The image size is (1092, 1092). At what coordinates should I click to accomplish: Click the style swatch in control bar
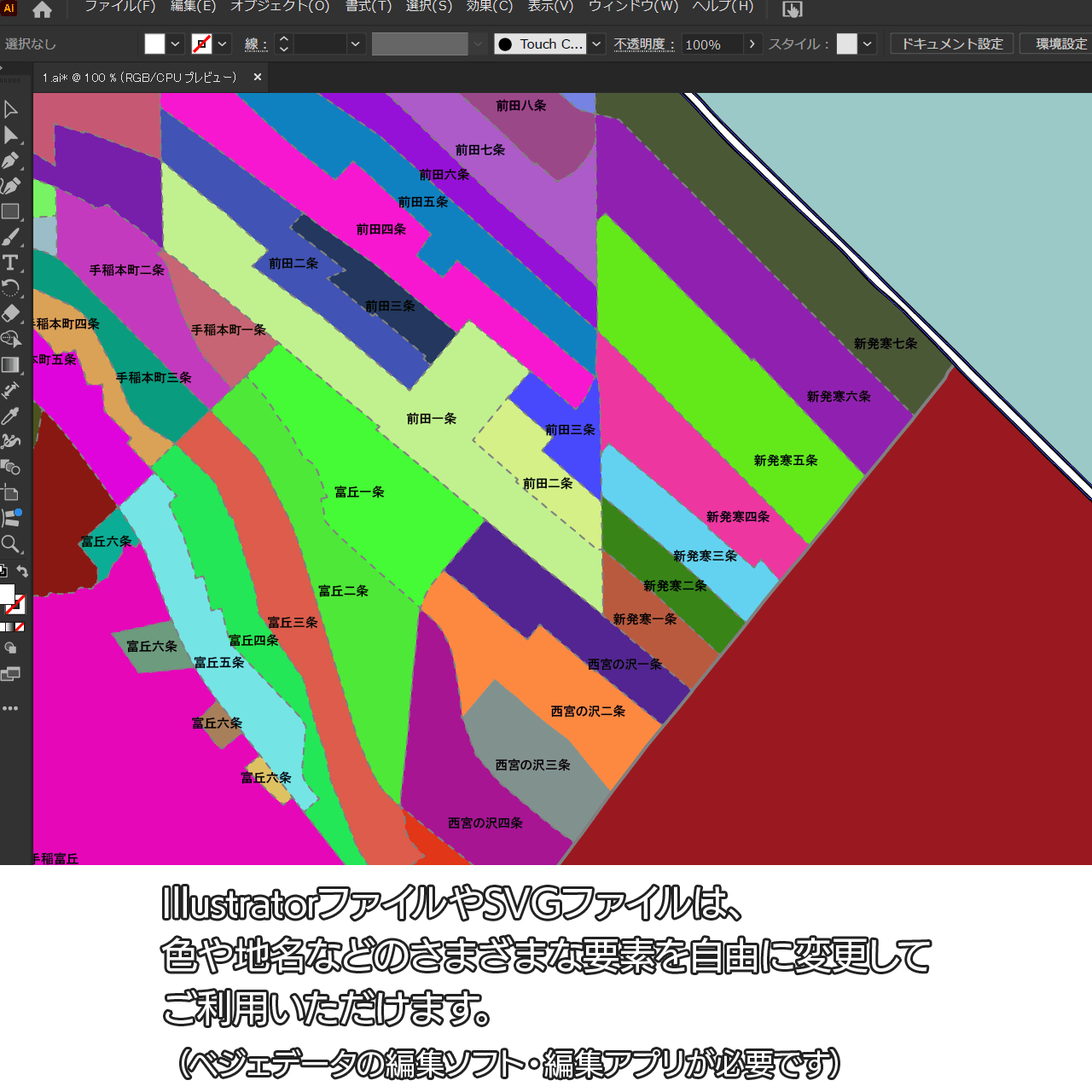pyautogui.click(x=846, y=44)
